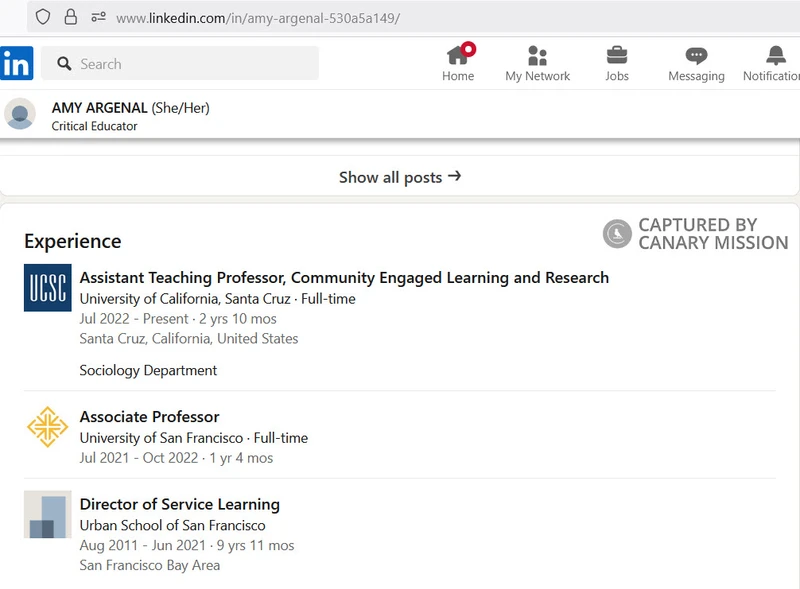Click the red notification badge on Home
Screen dimensions: 800x589
468,50
